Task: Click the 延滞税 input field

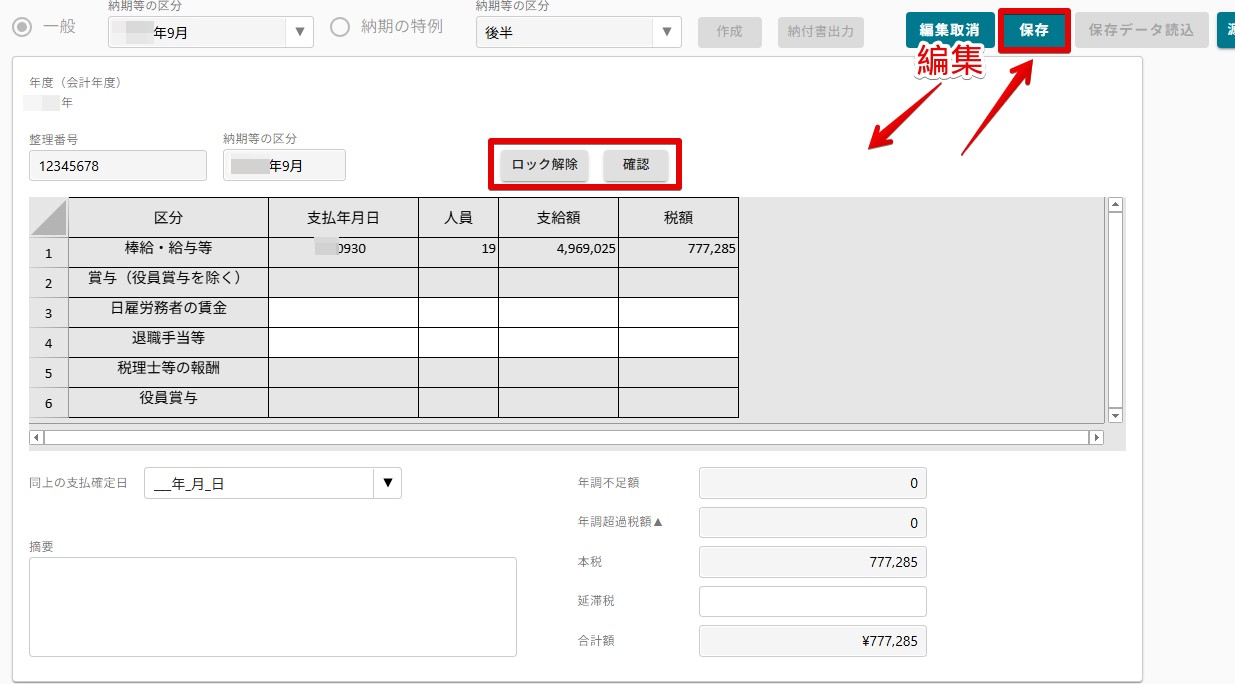Action: click(x=812, y=602)
